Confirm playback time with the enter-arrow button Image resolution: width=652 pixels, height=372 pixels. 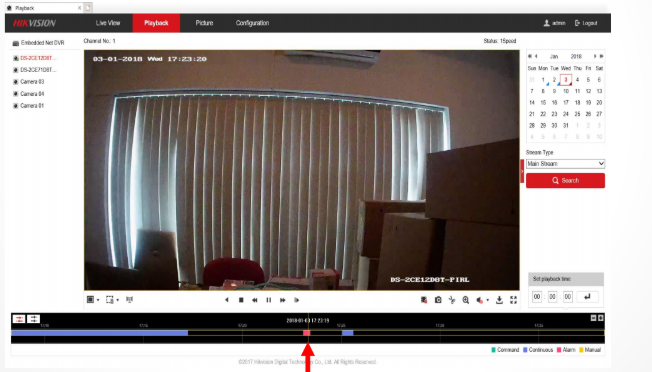(x=587, y=297)
